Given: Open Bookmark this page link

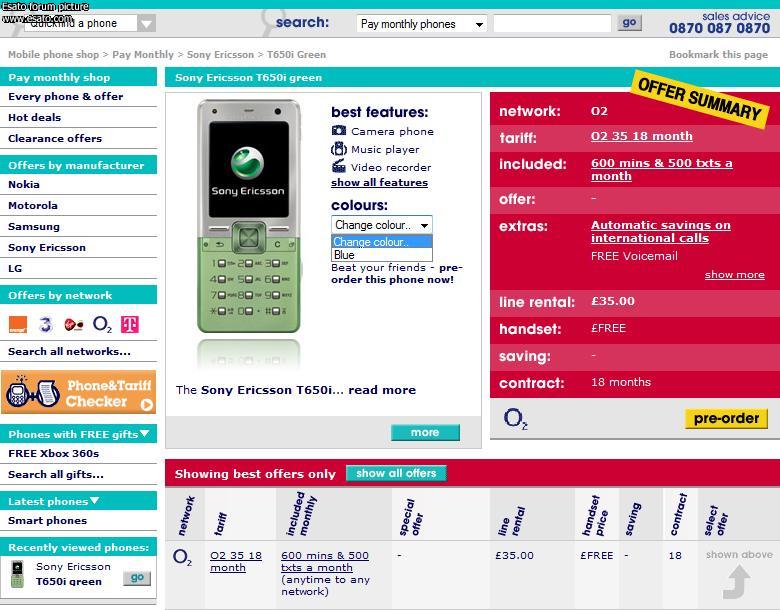Looking at the screenshot, I should click(718, 54).
